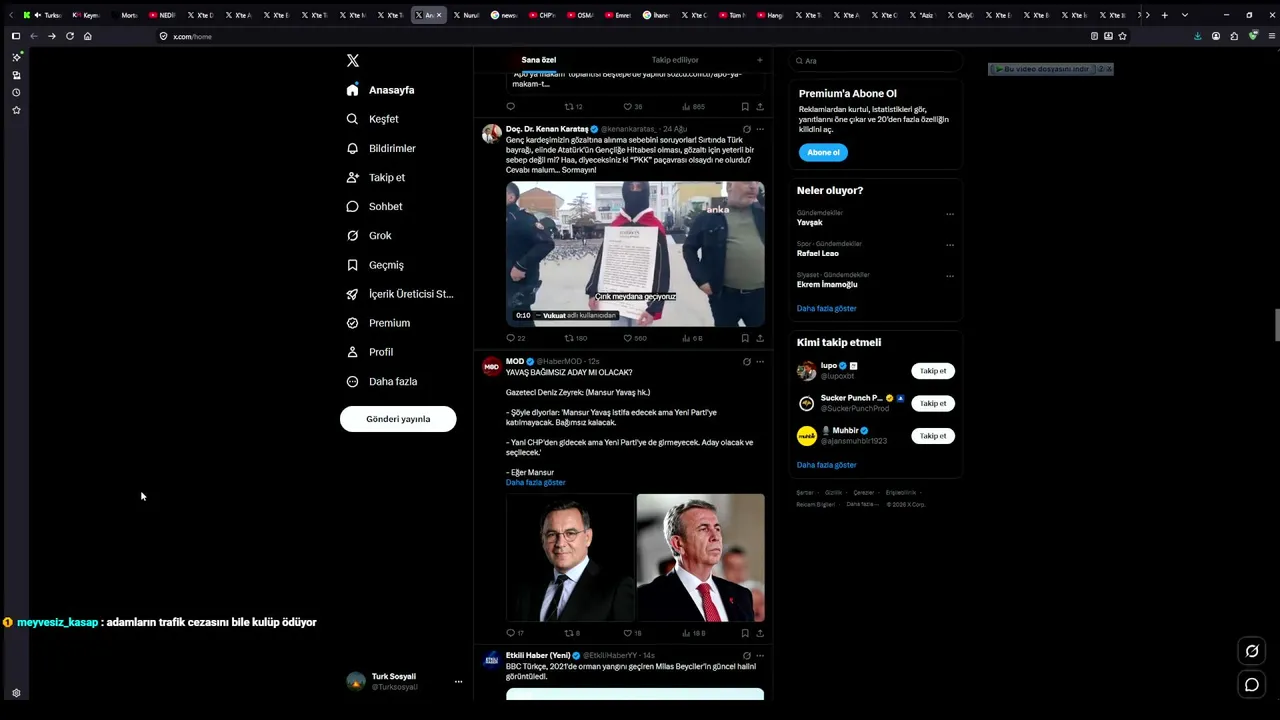Like the HaberMOD post

click(627, 633)
